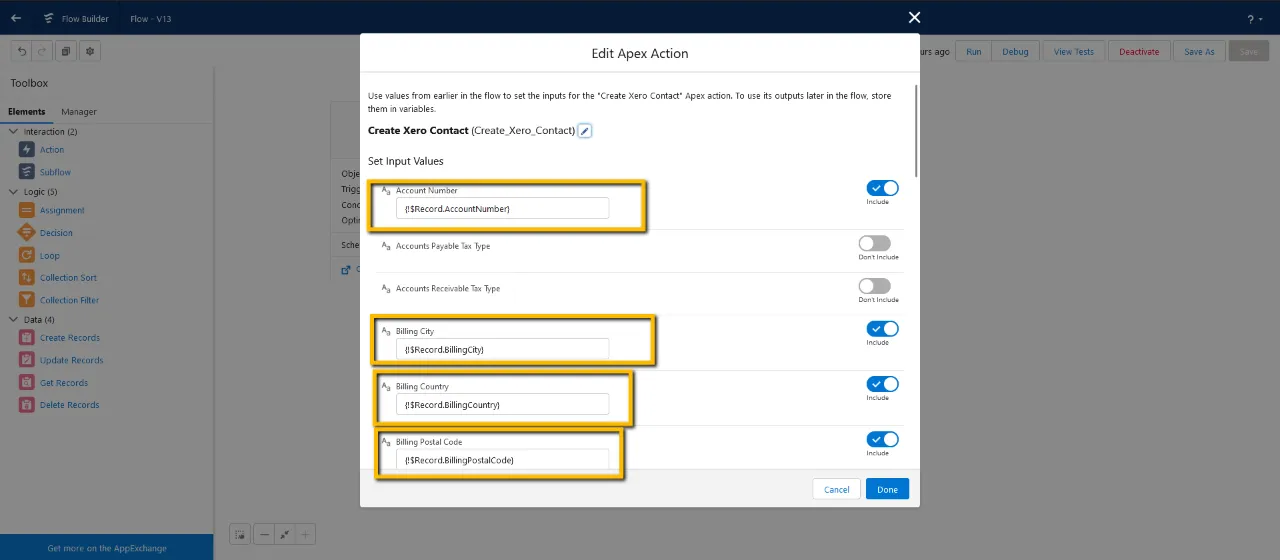Collapse the Data (4) toolbox section
The width and height of the screenshot is (1280, 560).
point(13,319)
